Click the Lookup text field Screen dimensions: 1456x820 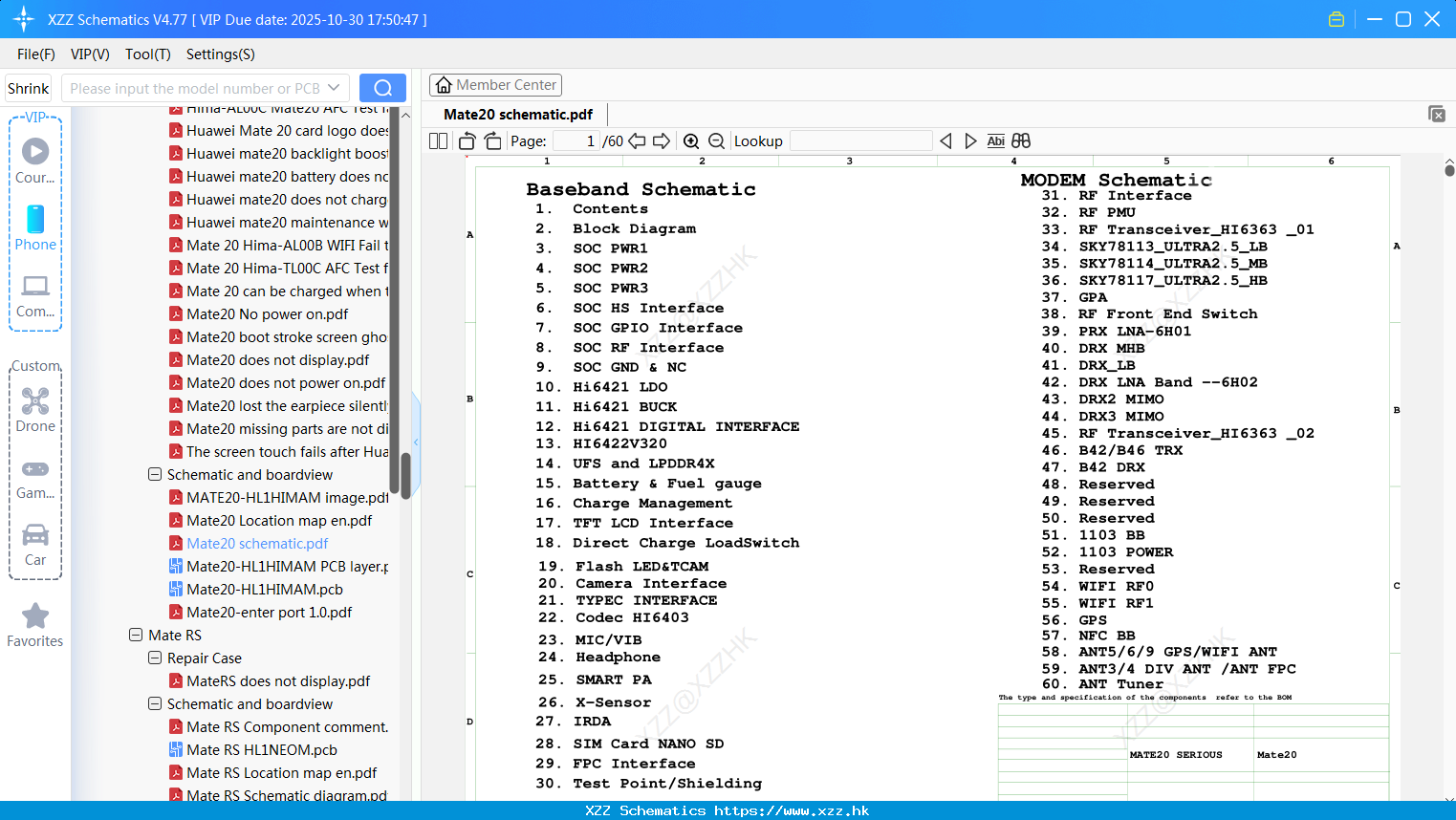tap(861, 141)
